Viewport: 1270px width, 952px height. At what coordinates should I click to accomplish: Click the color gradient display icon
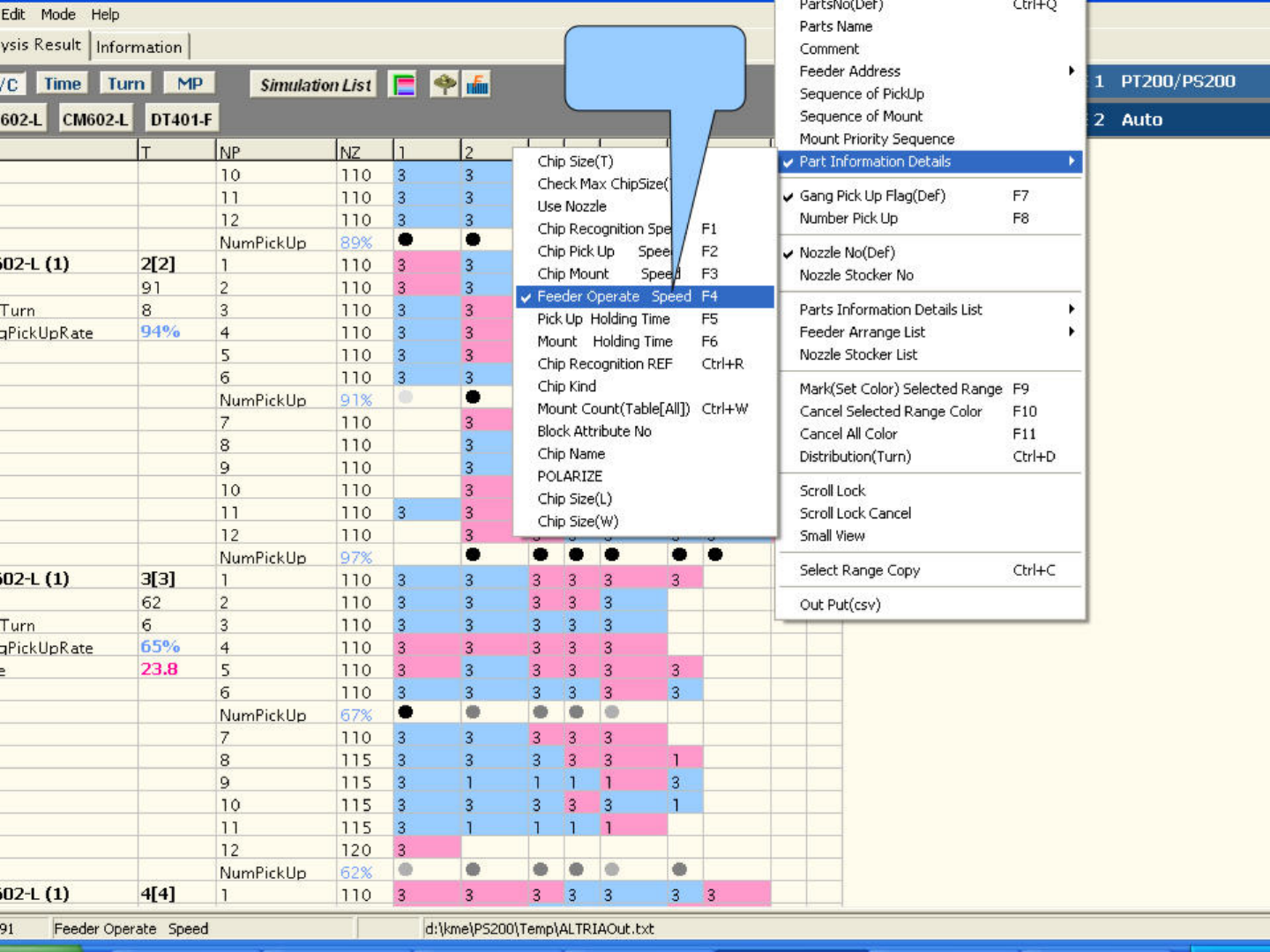(403, 85)
